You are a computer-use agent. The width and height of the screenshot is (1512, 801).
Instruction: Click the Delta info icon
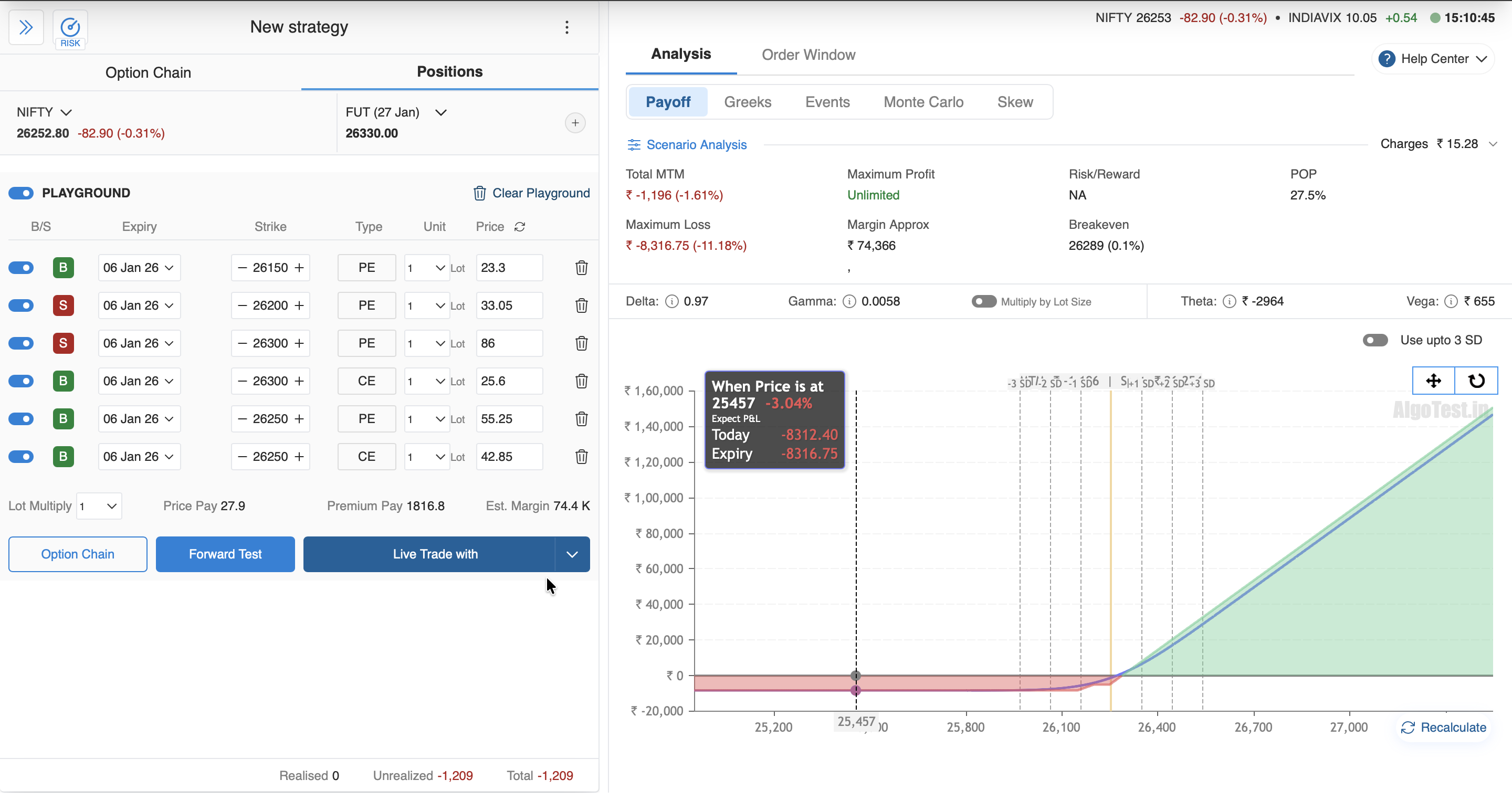(x=671, y=302)
